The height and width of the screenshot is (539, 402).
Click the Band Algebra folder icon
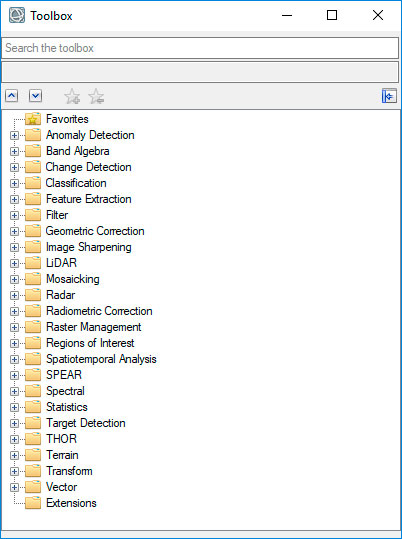click(x=33, y=151)
